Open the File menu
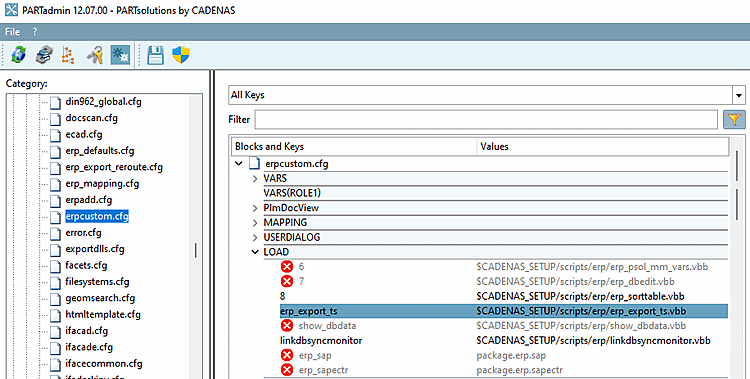The height and width of the screenshot is (379, 750). pyautogui.click(x=12, y=32)
